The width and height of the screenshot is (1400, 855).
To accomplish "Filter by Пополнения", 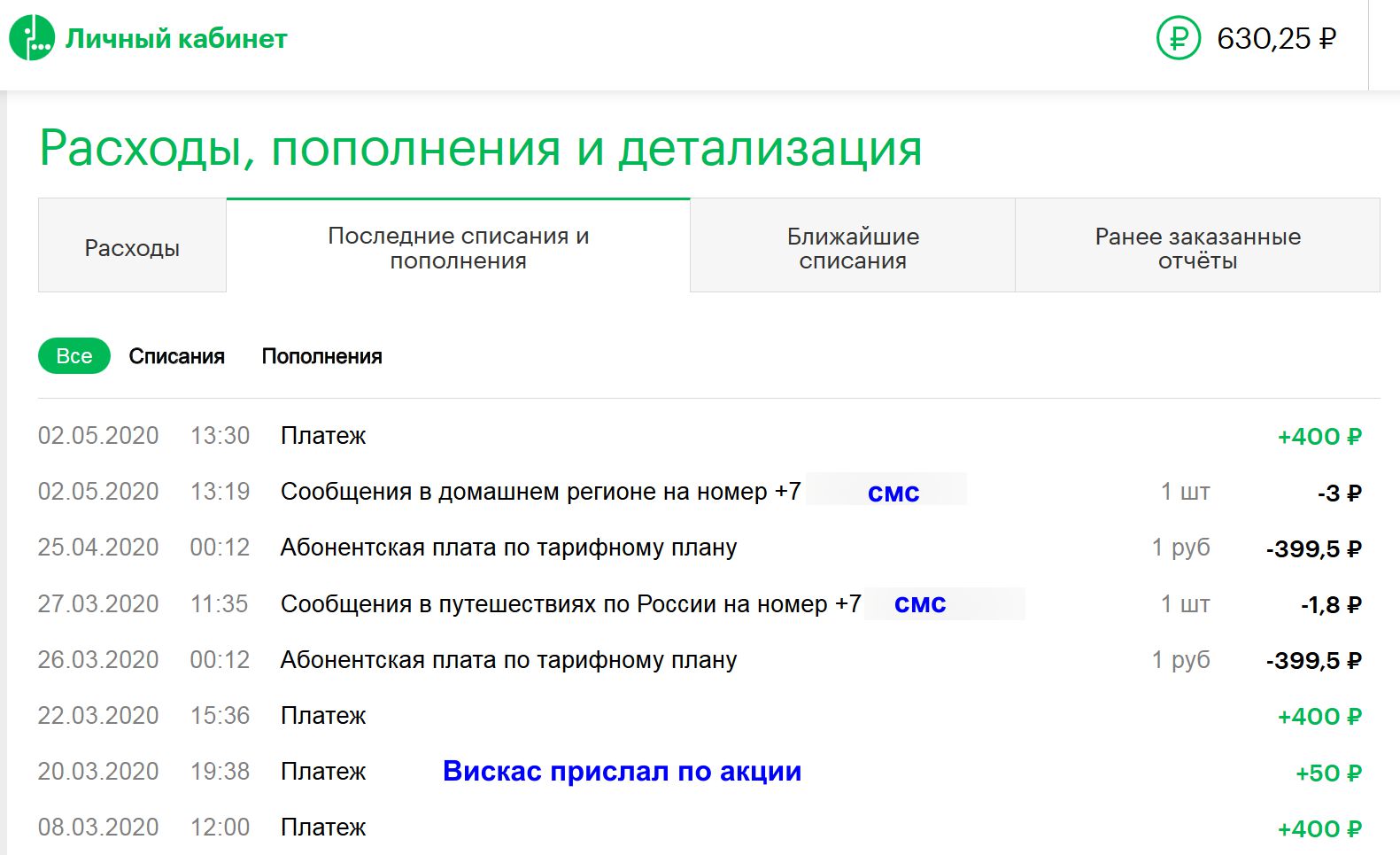I will pos(322,356).
